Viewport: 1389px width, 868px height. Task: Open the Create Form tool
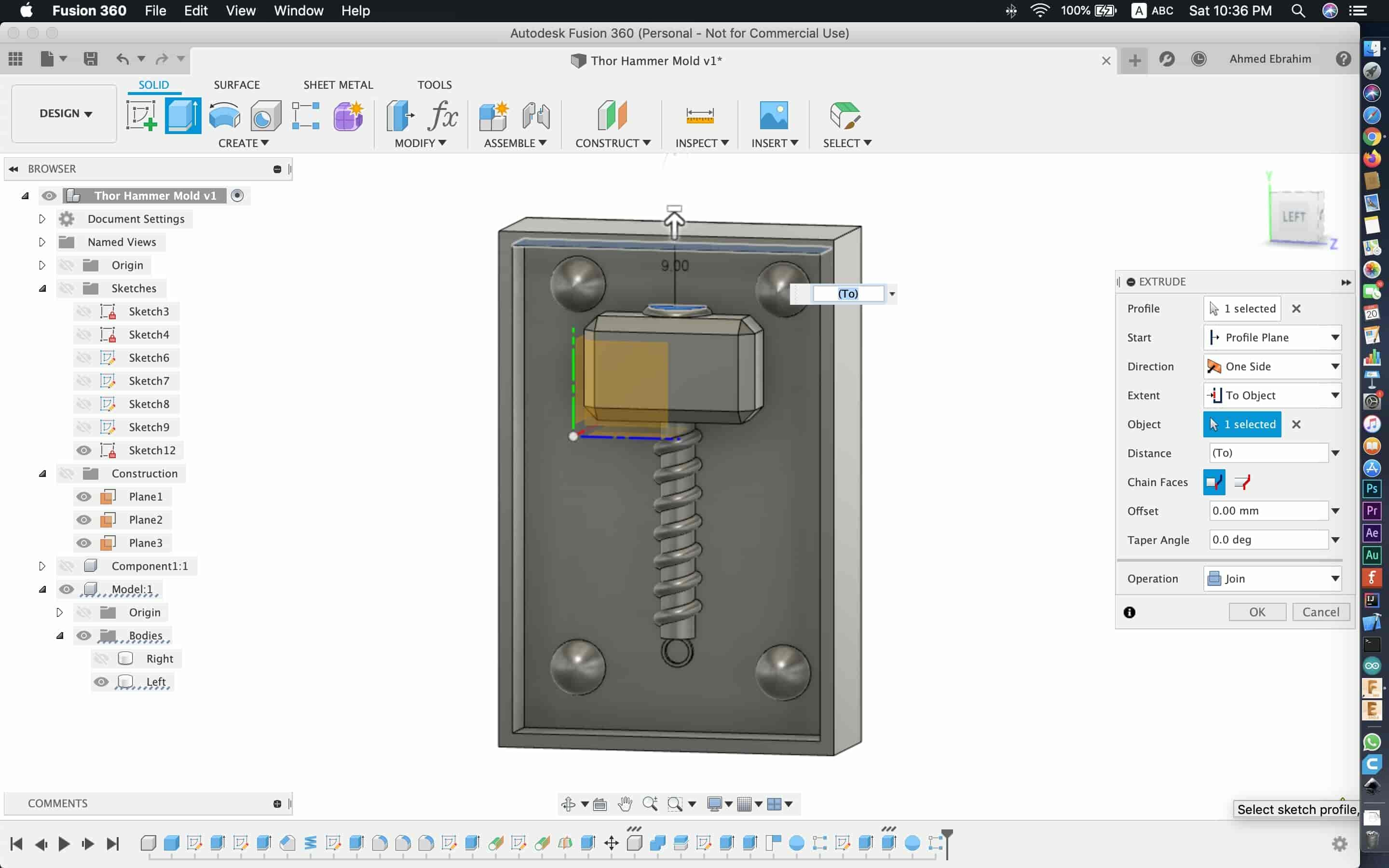pos(348,115)
